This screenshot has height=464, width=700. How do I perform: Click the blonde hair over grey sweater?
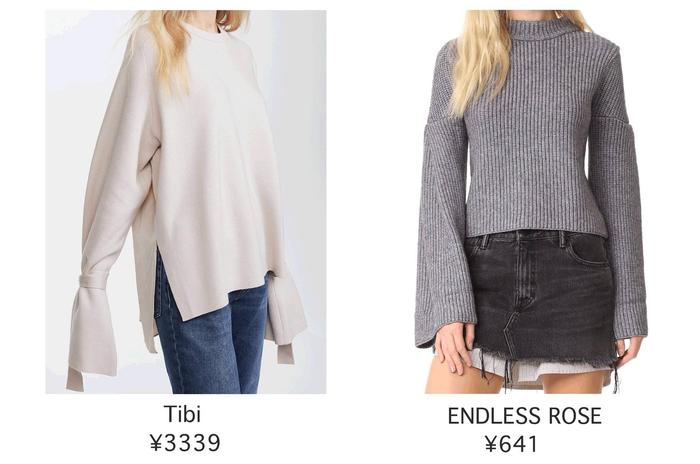click(484, 58)
